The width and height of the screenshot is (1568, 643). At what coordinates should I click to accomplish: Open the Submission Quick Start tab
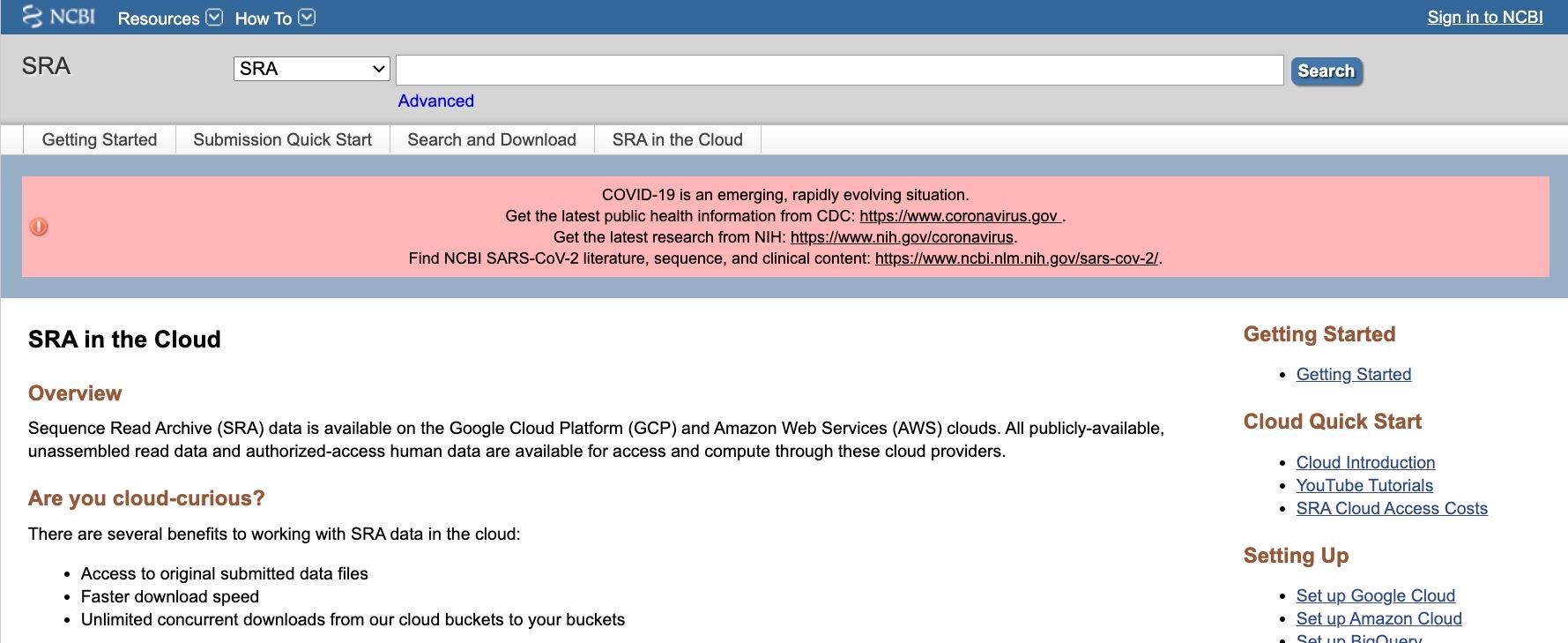(x=282, y=139)
